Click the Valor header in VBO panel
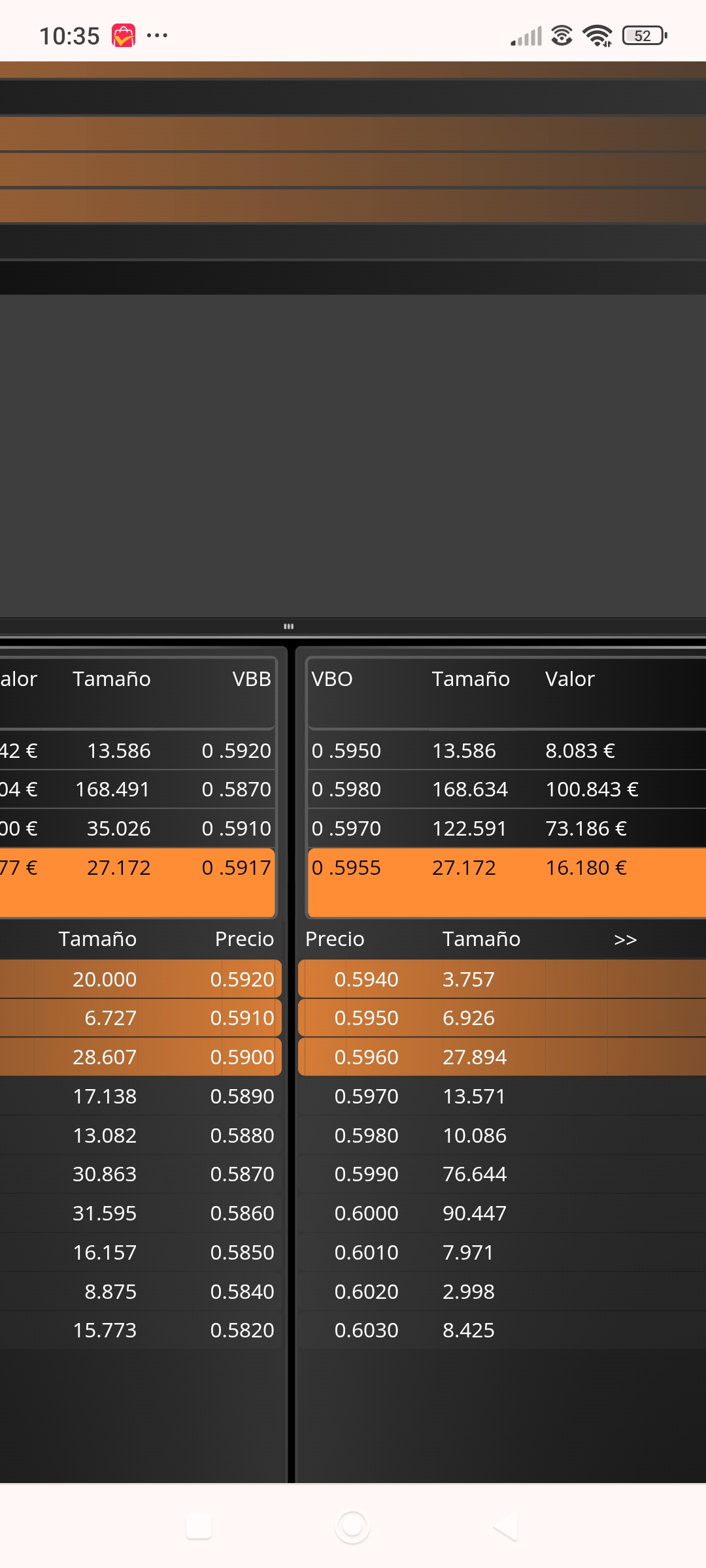Screen dimensions: 706x1568 (570, 679)
